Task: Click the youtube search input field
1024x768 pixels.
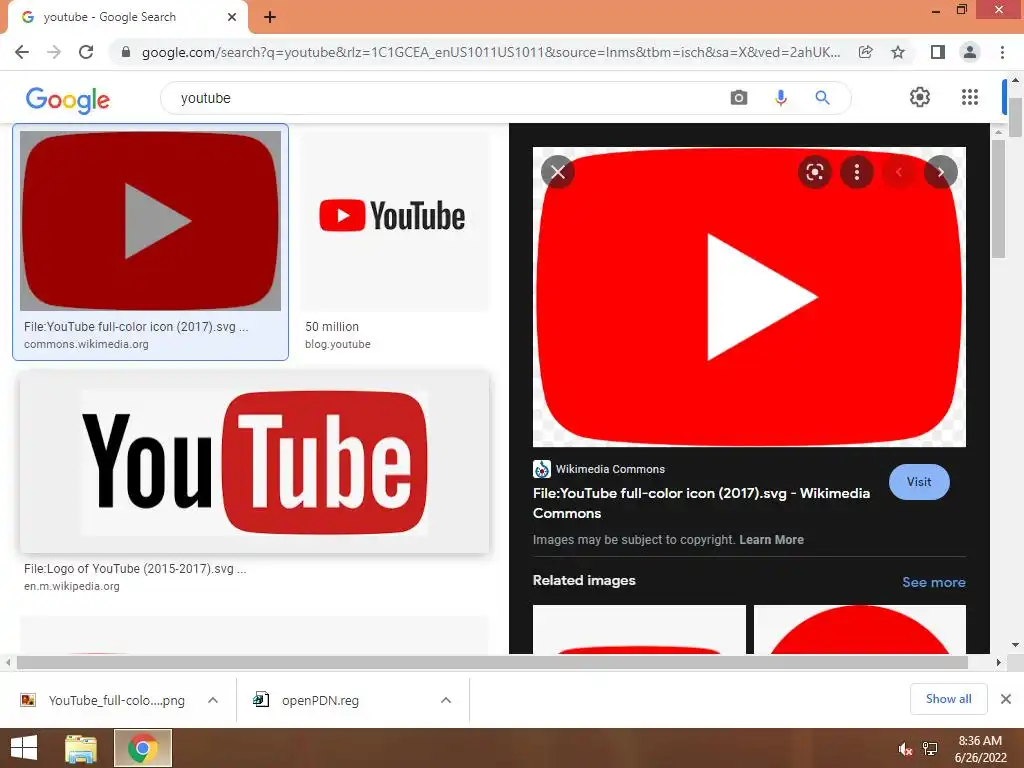Action: point(444,98)
